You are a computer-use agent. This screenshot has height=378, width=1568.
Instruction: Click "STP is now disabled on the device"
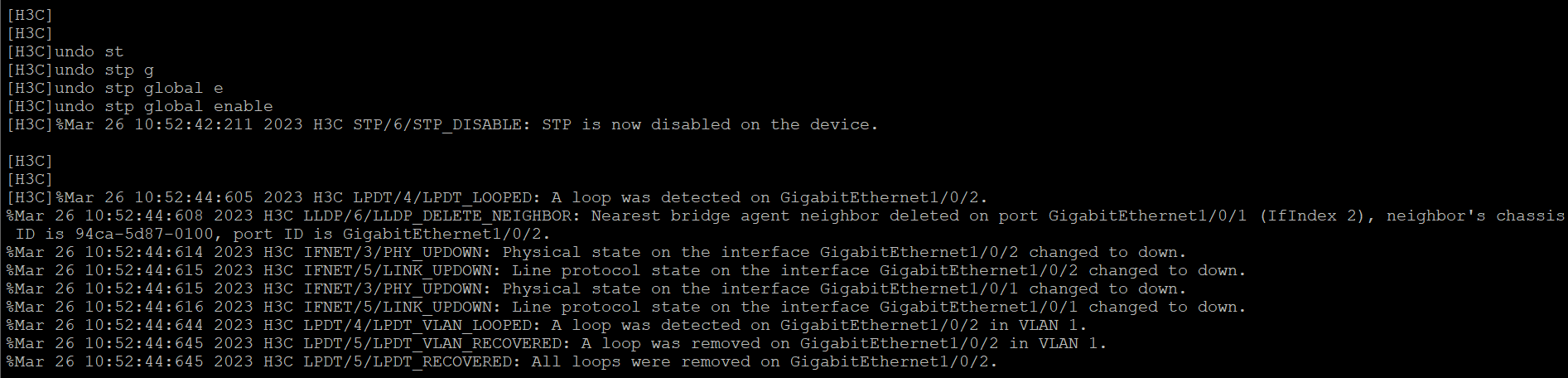click(x=709, y=124)
